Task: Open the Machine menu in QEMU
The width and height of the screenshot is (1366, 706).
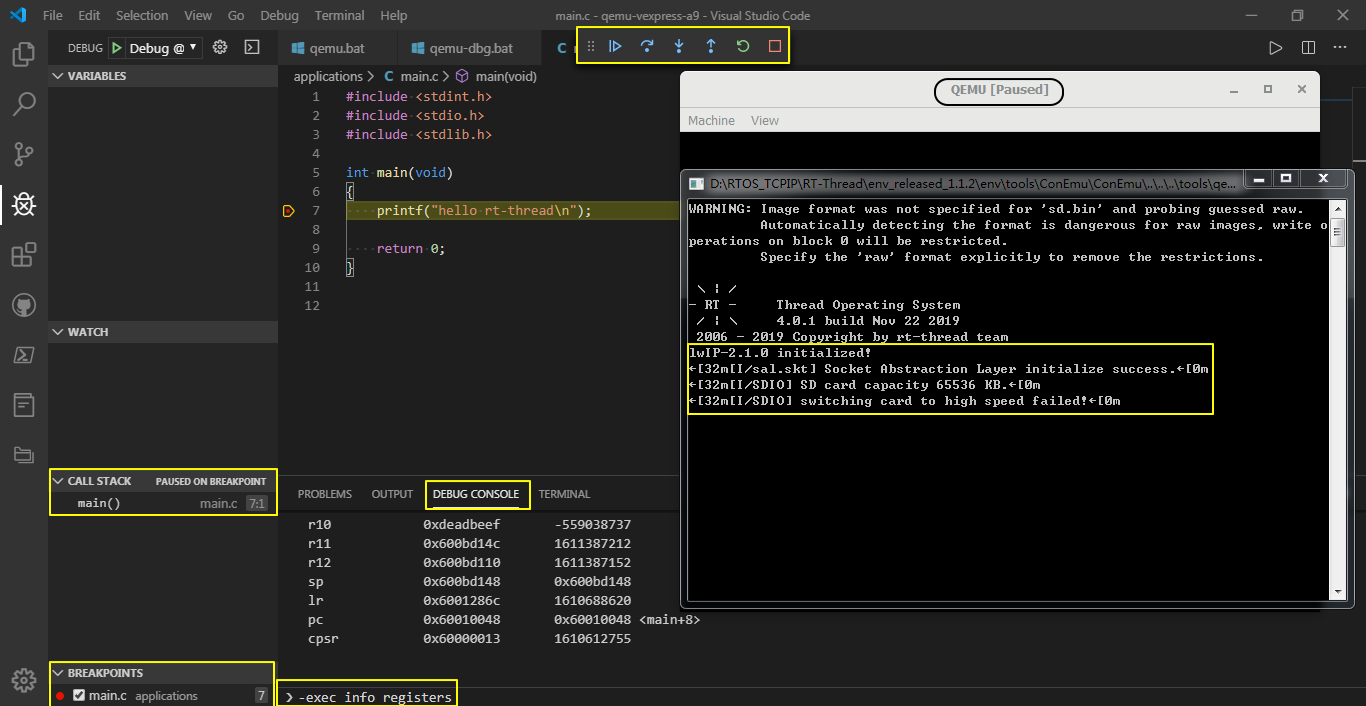Action: coord(711,120)
